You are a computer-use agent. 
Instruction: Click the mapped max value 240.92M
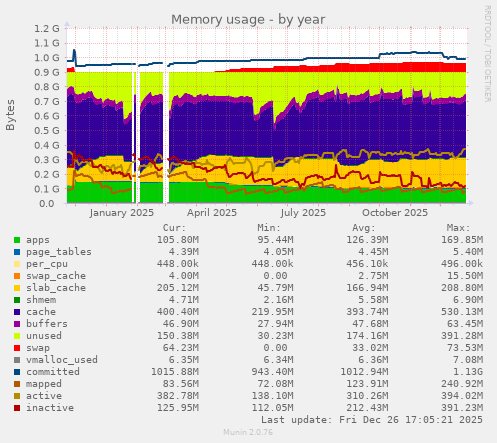pos(462,384)
